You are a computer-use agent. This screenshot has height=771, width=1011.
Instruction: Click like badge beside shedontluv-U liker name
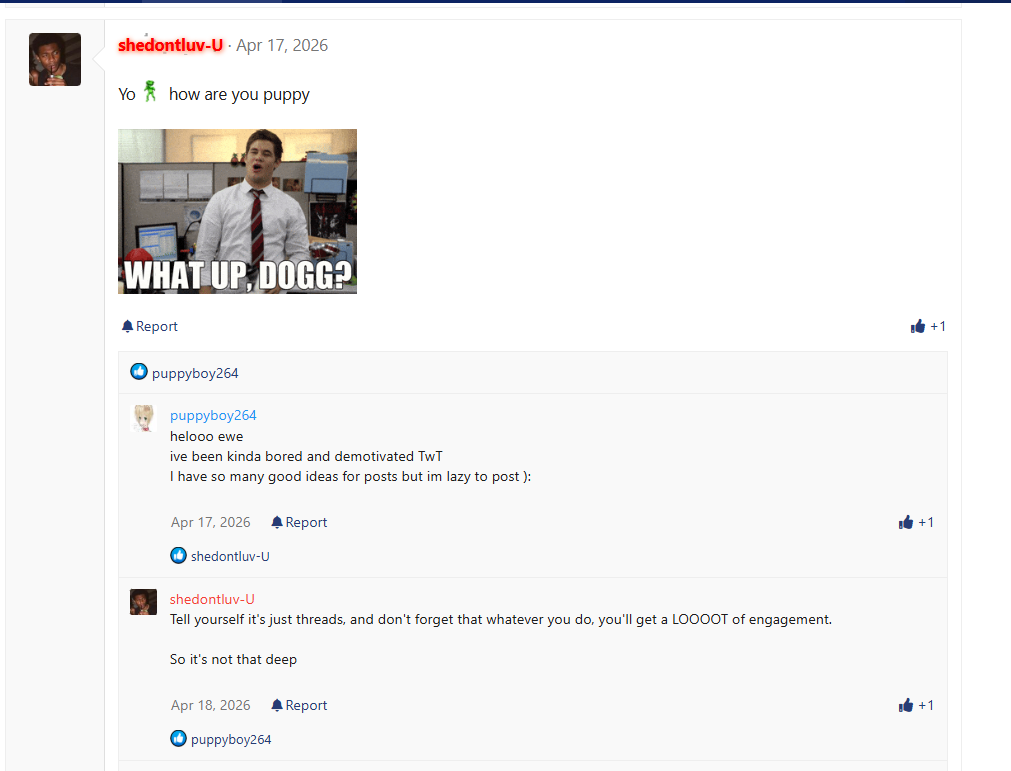pos(179,555)
